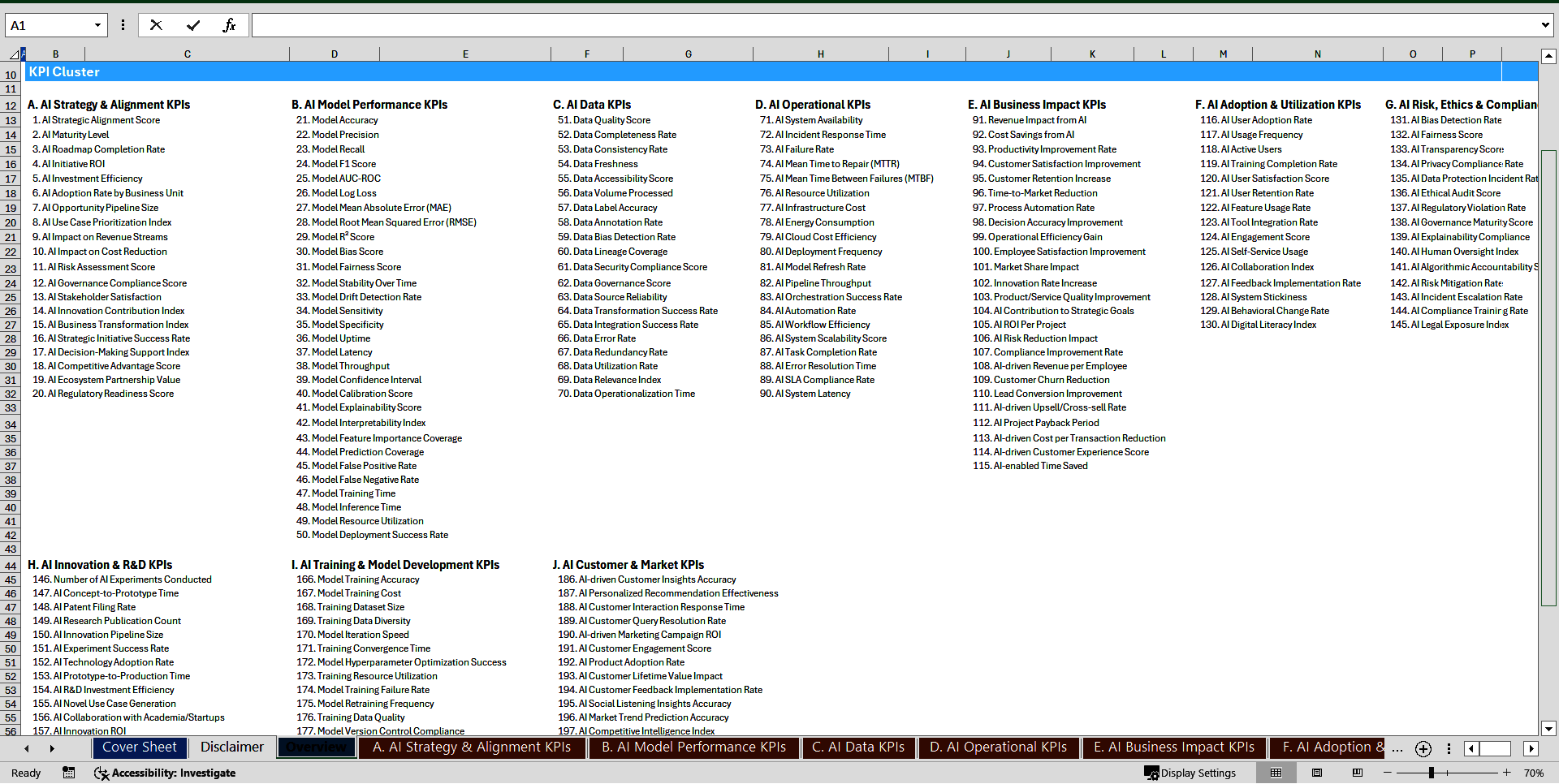
Task: Select Normal view in the status bar
Action: click(1276, 773)
